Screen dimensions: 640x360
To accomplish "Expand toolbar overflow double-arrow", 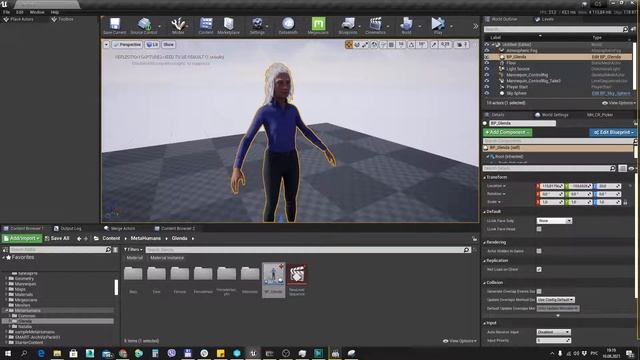I will [476, 26].
